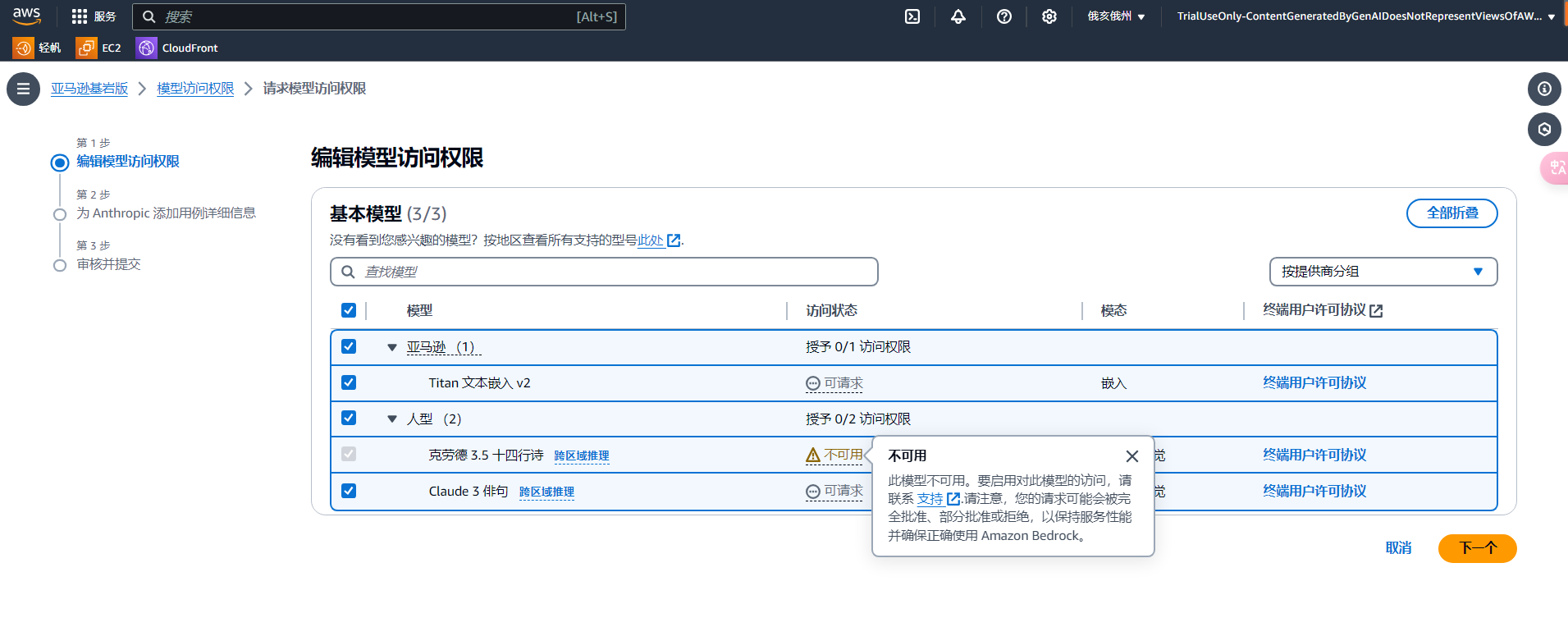Screen dimensions: 1568x627
Task: Open 终端用户许可协议 link for Claude 3 俳句 row
Action: tap(1314, 492)
